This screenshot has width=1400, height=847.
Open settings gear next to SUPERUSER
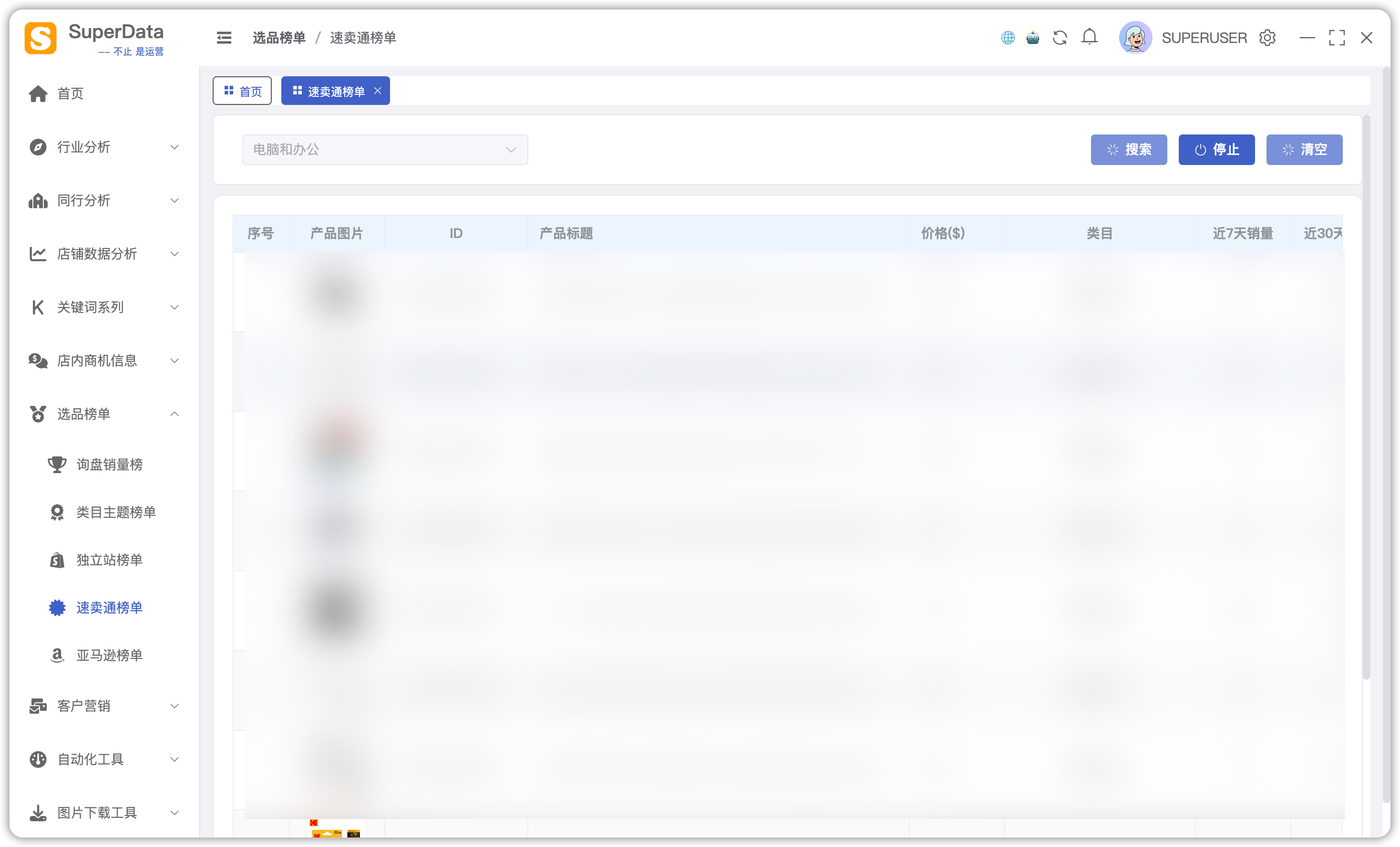(1267, 38)
